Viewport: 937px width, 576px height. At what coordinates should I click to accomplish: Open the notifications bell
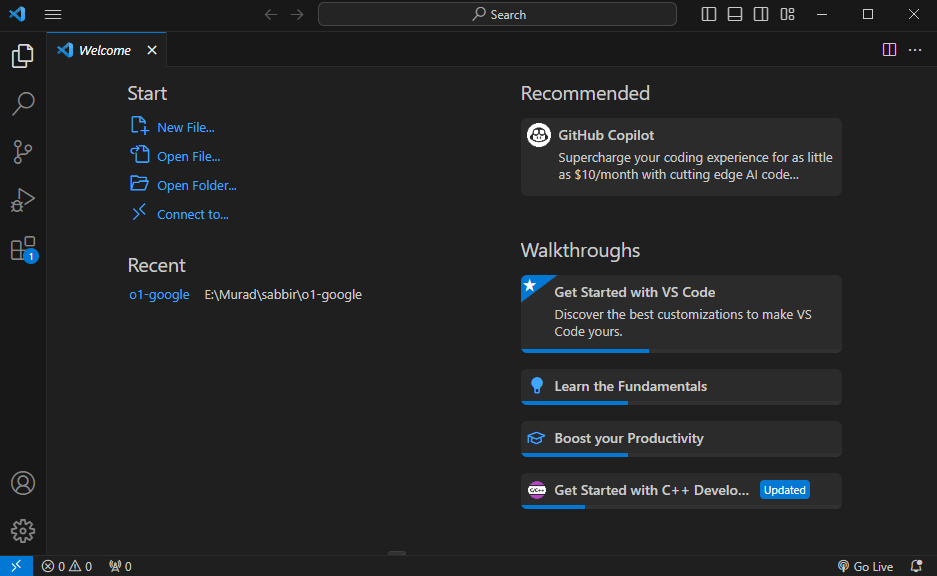(915, 566)
